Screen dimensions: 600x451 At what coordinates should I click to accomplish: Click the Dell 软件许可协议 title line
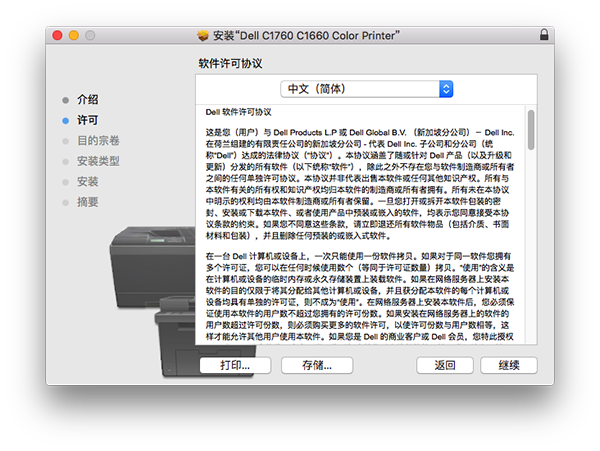(238, 112)
